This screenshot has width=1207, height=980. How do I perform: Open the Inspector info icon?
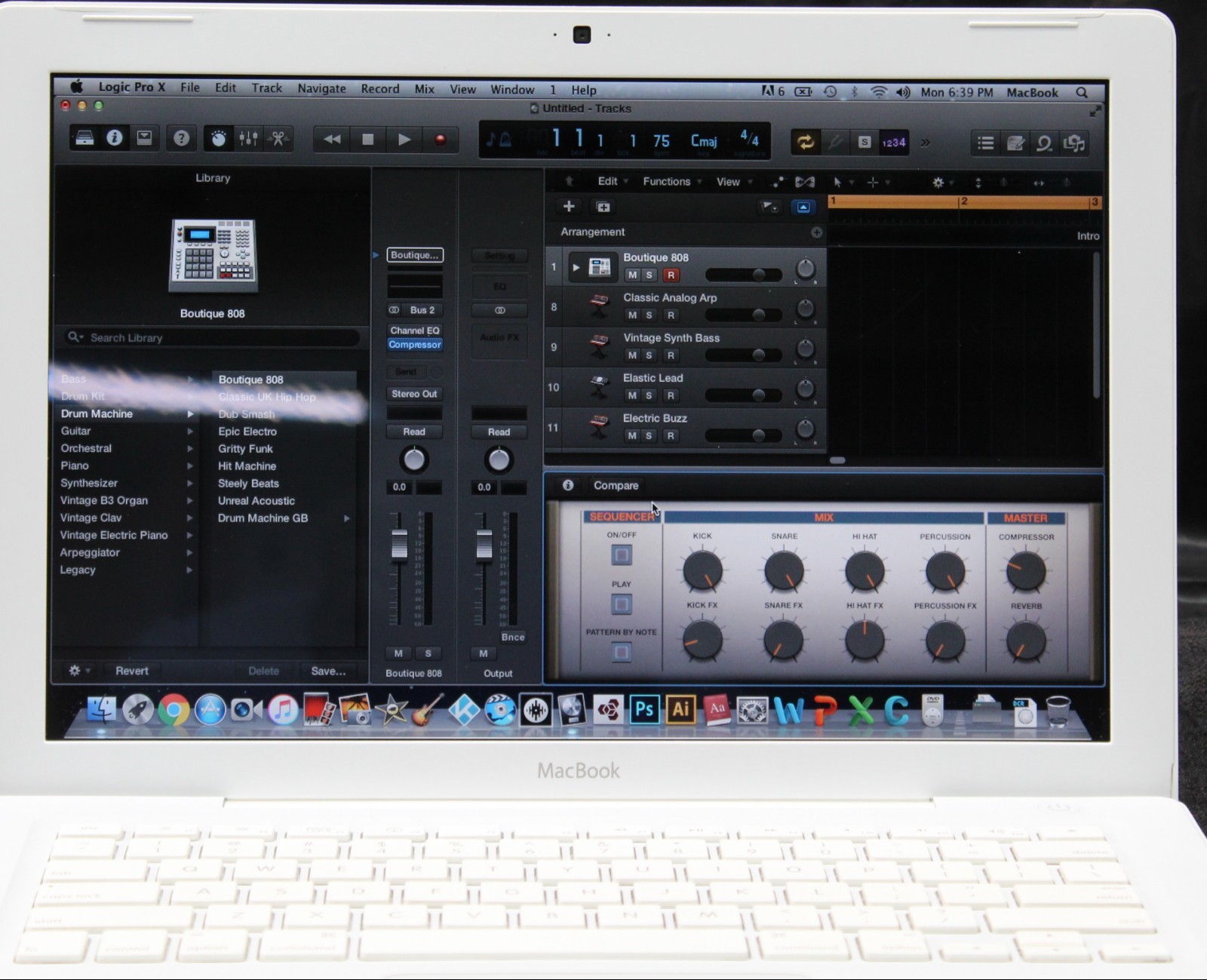(x=115, y=138)
